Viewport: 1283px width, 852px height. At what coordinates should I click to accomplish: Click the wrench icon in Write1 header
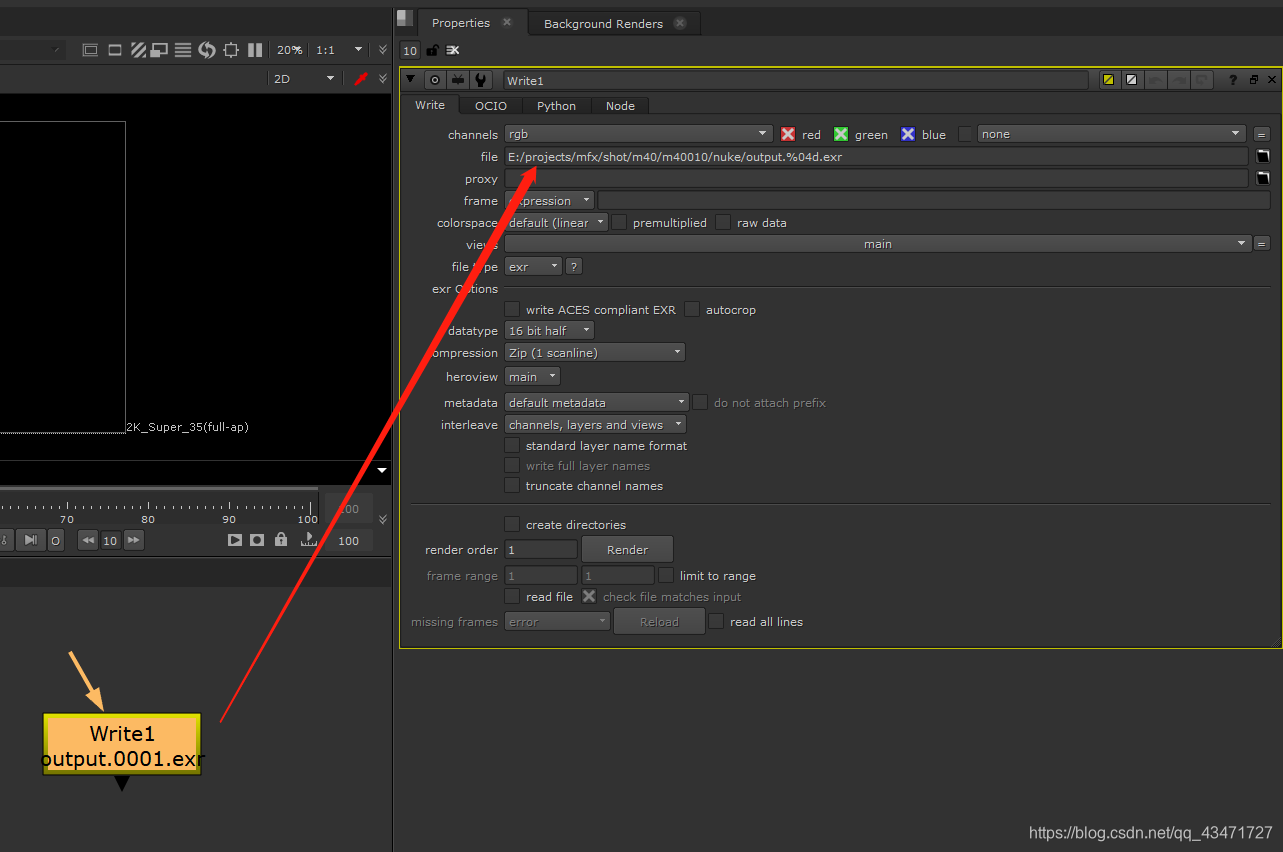click(x=481, y=80)
